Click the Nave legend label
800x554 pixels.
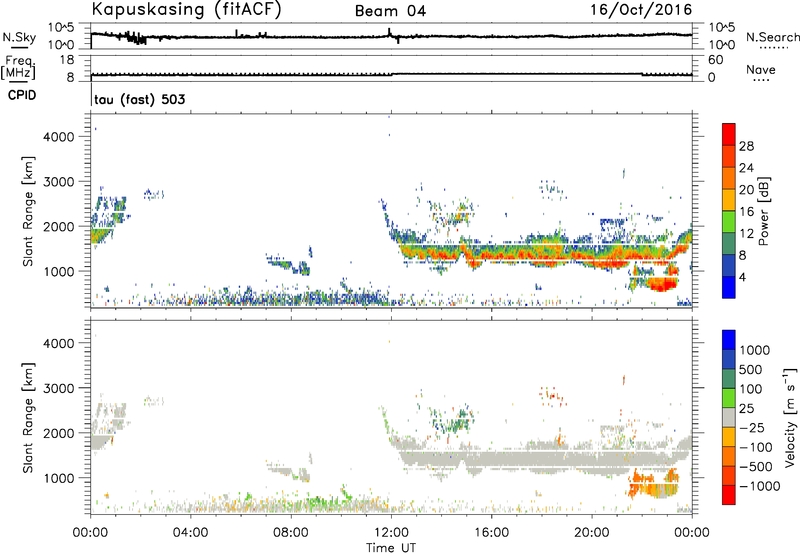click(x=761, y=69)
